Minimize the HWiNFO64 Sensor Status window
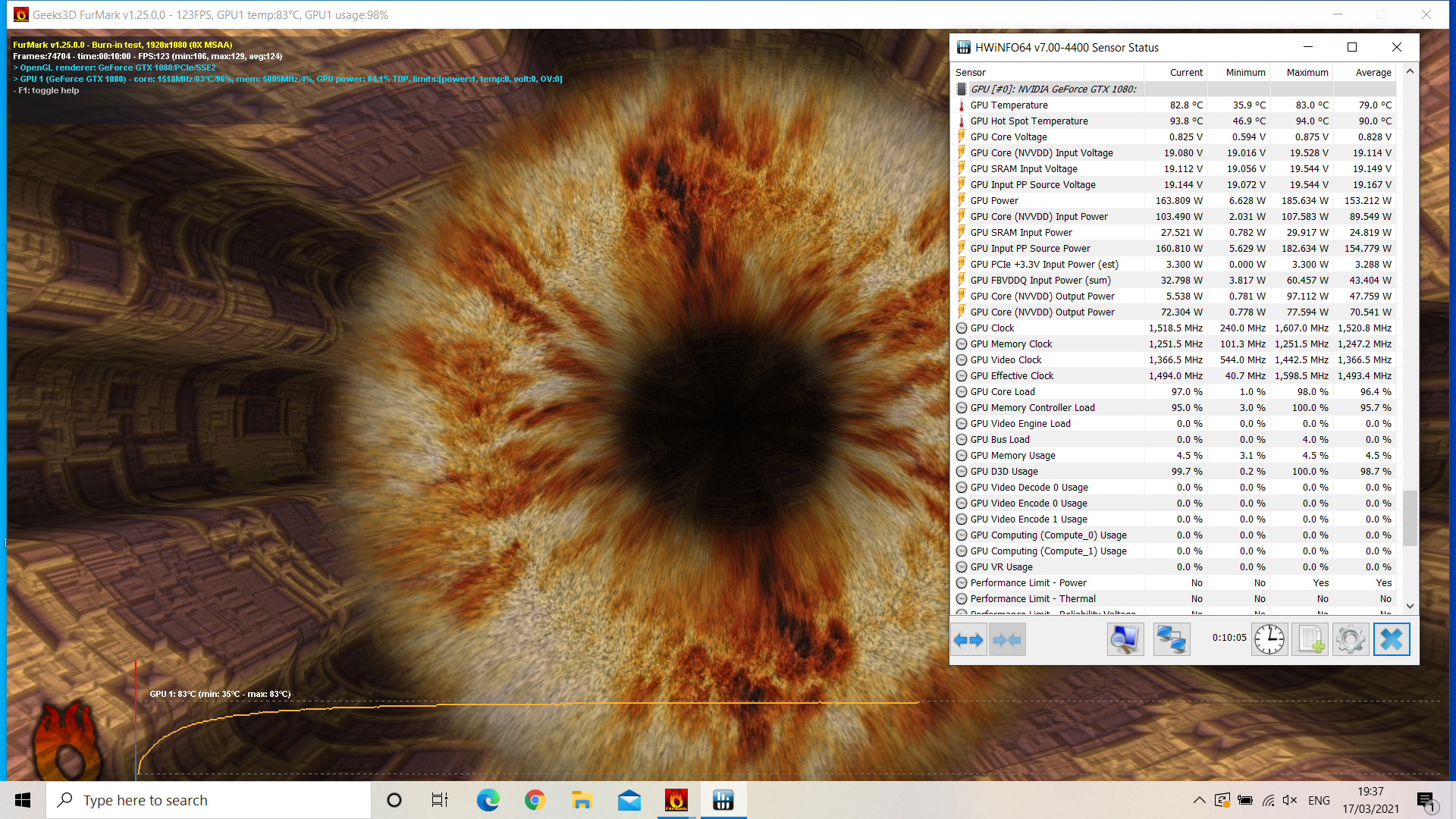The width and height of the screenshot is (1456, 819). click(1308, 48)
